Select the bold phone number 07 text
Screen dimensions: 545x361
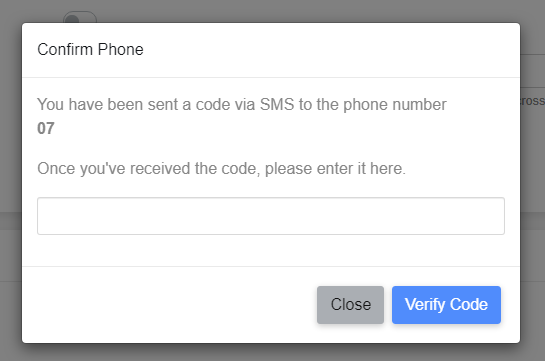[x=46, y=128]
